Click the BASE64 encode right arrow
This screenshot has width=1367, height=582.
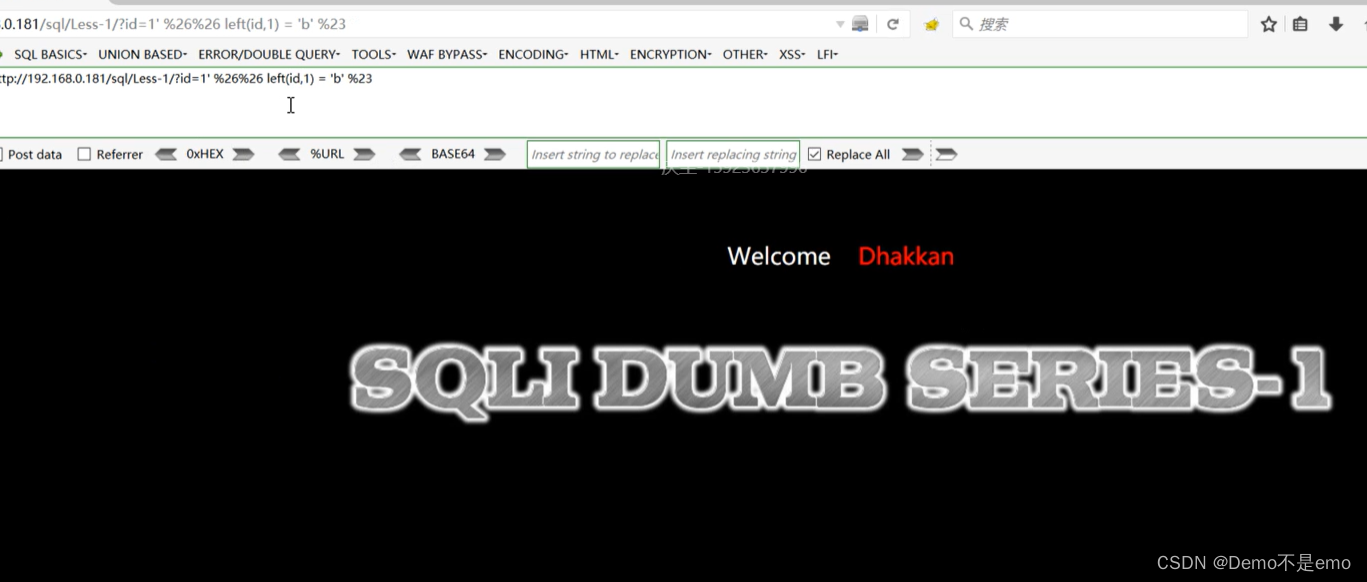click(x=495, y=154)
